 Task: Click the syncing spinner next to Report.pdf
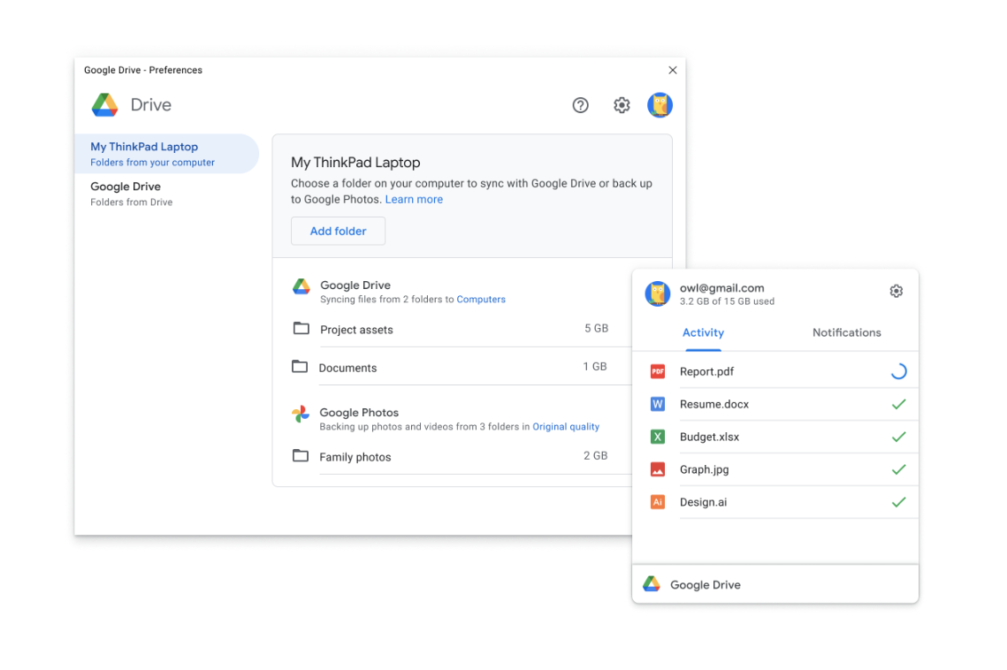pos(898,371)
